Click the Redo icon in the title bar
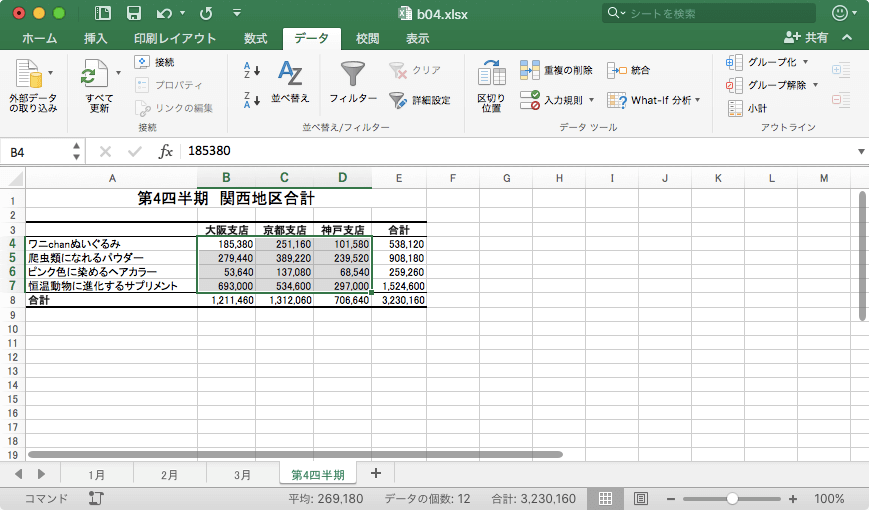869x510 pixels. 206,13
